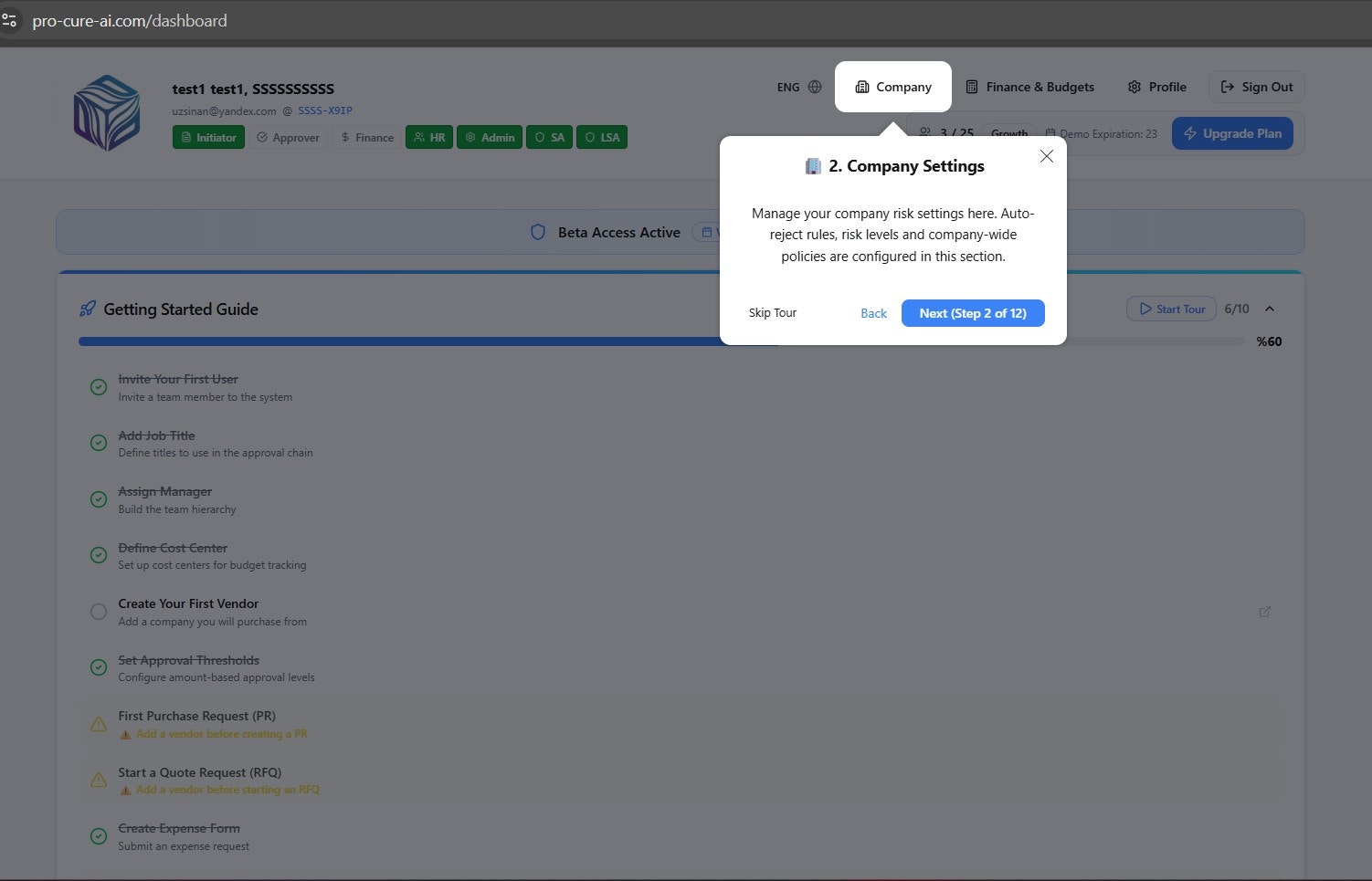The image size is (1372, 881).
Task: Click the Next (Step 2 of 12) button
Action: 973,313
